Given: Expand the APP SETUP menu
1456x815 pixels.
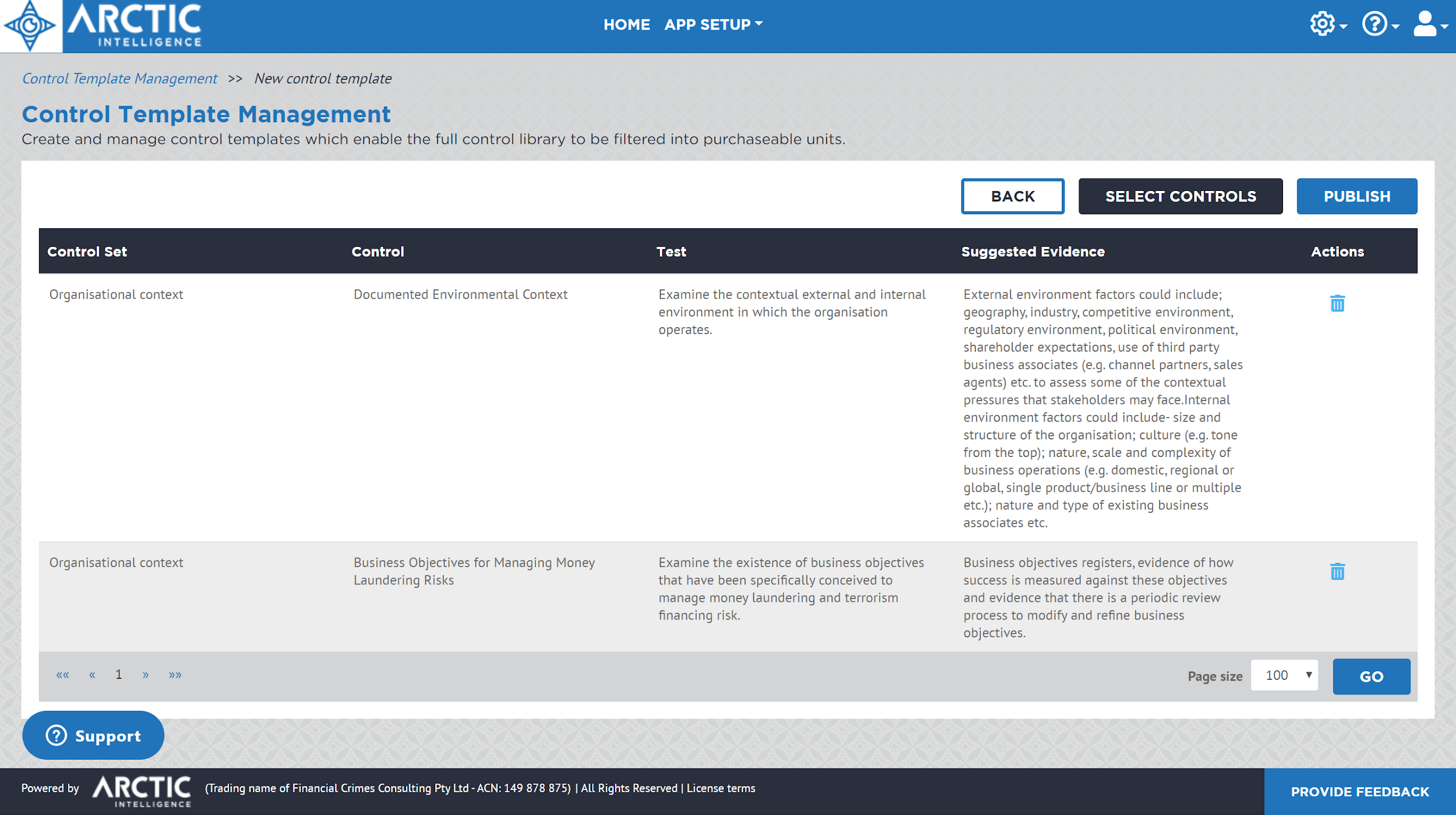Looking at the screenshot, I should click(x=713, y=24).
